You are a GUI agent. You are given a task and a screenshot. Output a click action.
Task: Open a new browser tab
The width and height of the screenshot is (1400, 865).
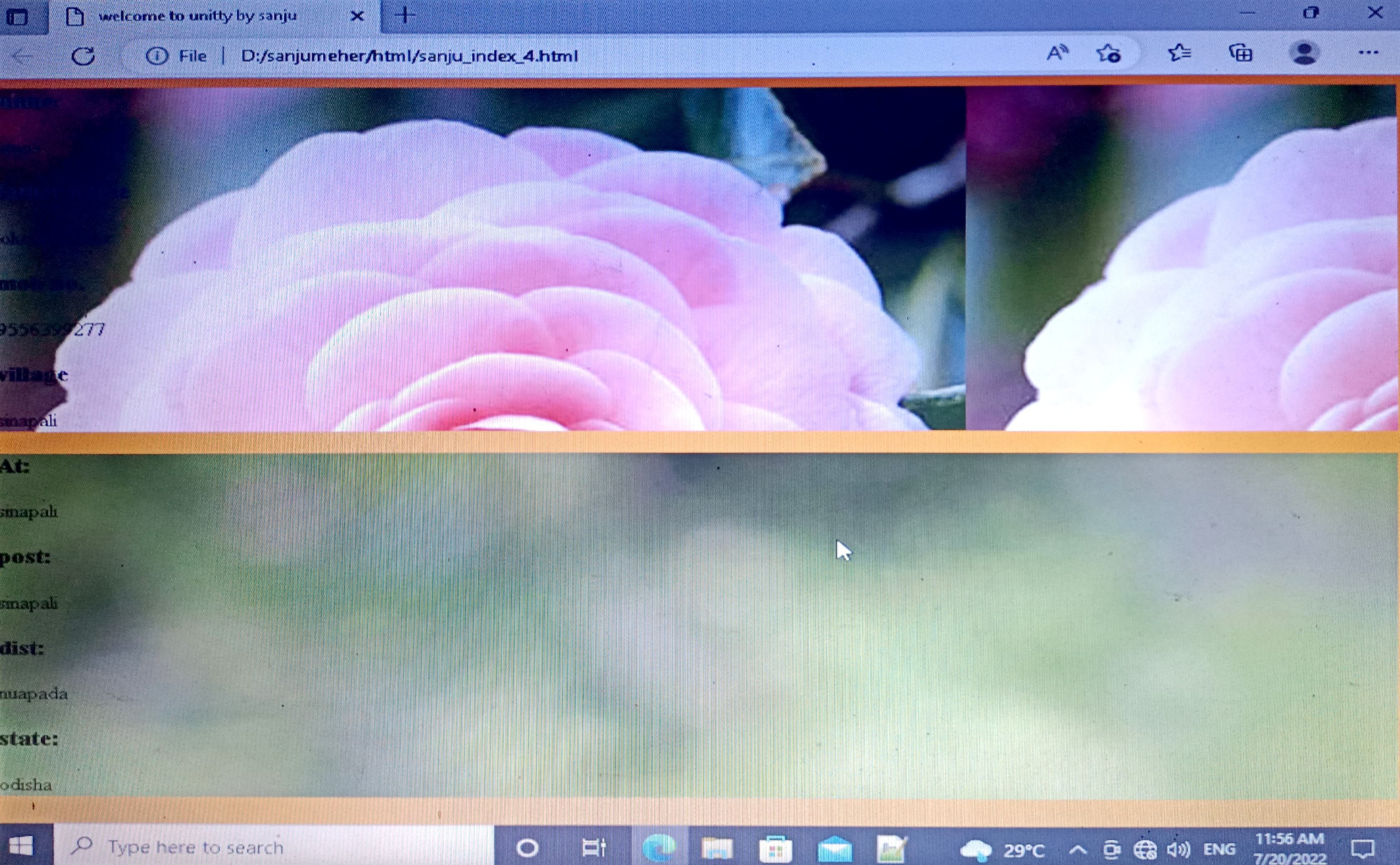pyautogui.click(x=405, y=15)
